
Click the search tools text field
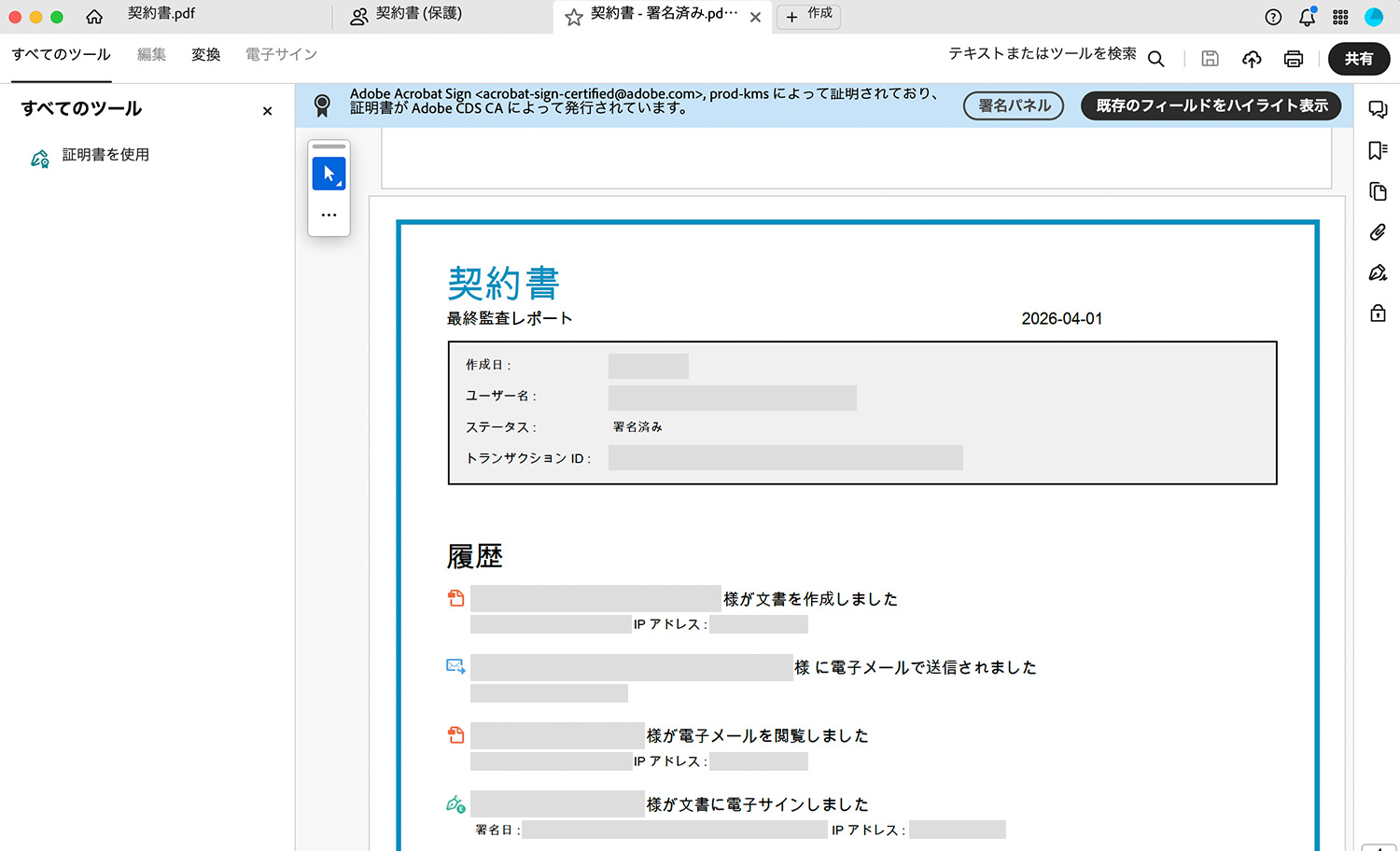coord(1042,54)
